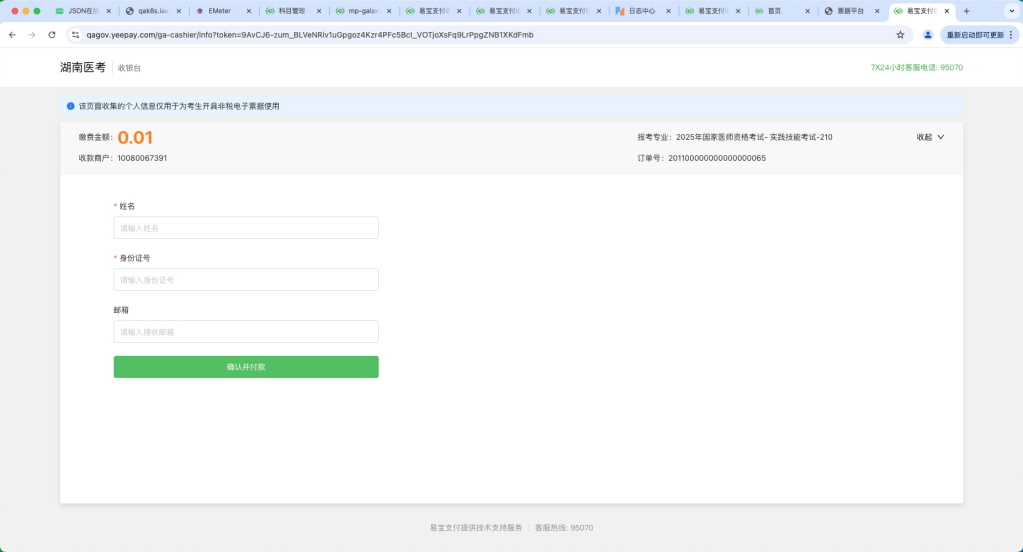Click the browser forward arrow

[32, 34]
